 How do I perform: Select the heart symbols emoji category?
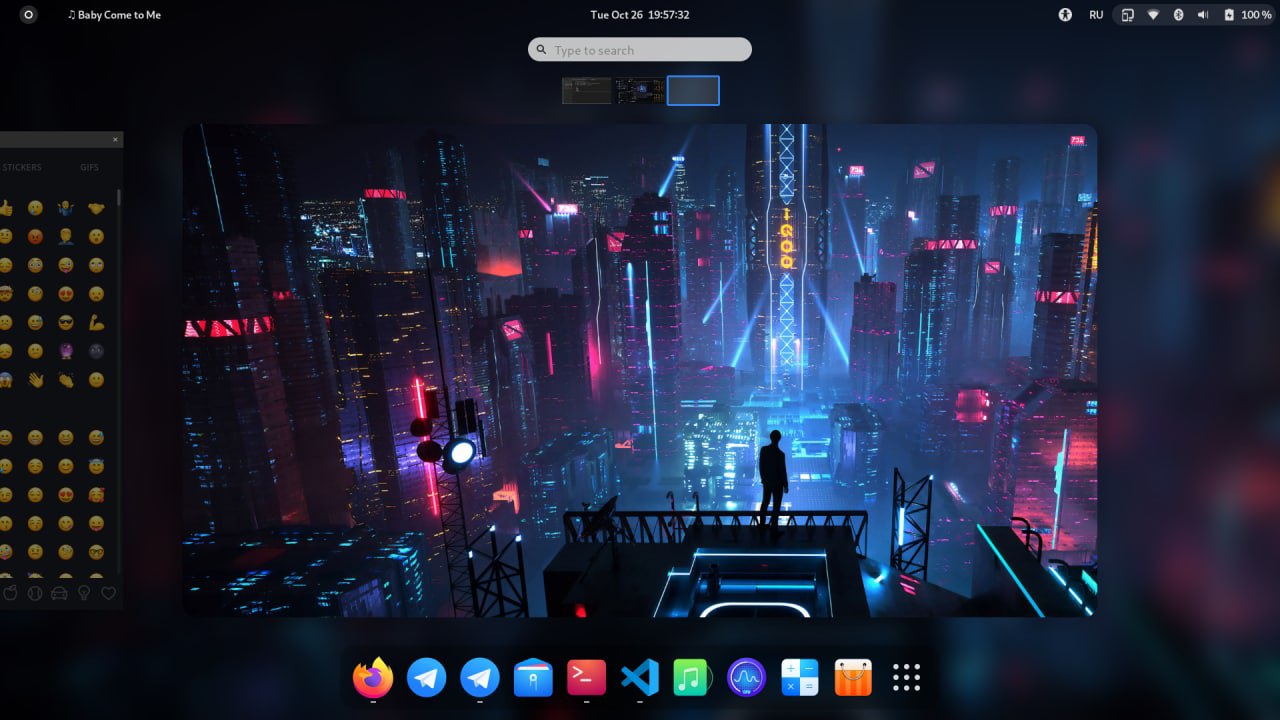pos(109,593)
